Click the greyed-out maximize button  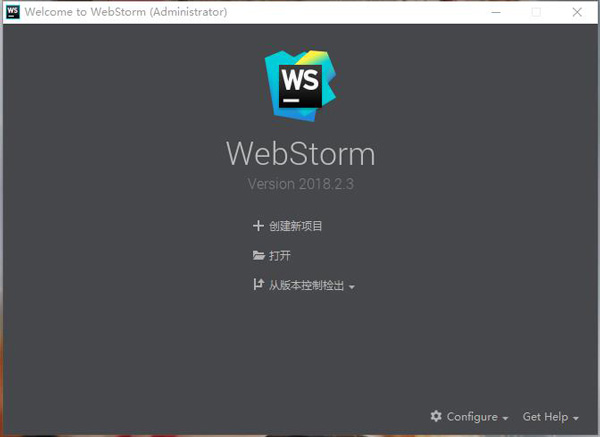pos(536,12)
